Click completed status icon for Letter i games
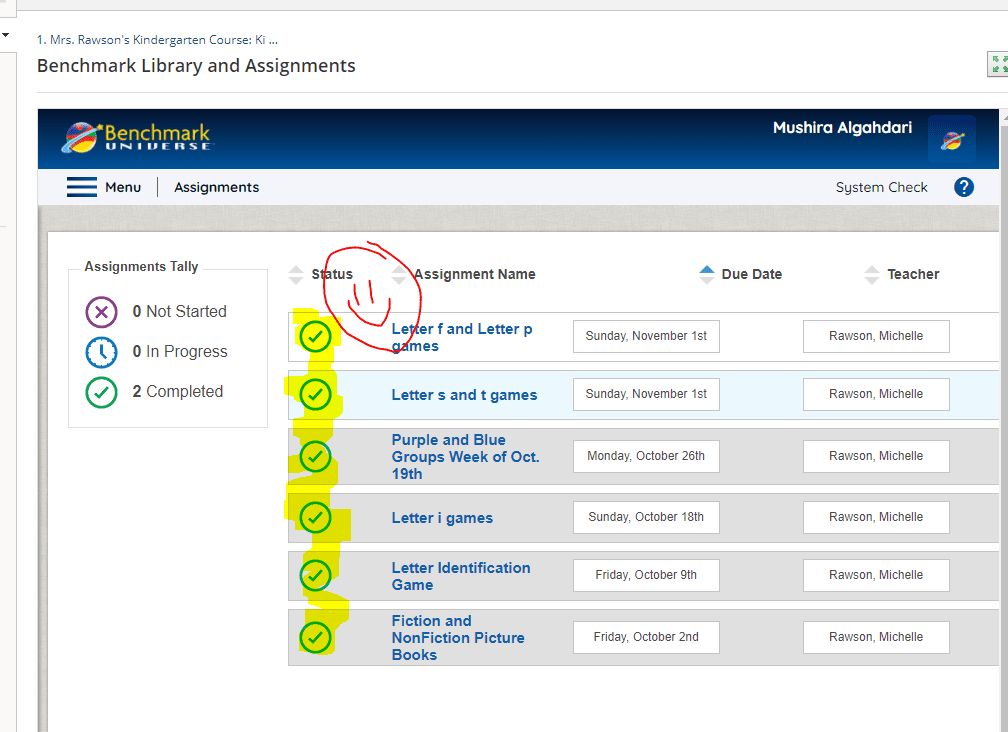This screenshot has width=1008, height=732. [x=315, y=517]
